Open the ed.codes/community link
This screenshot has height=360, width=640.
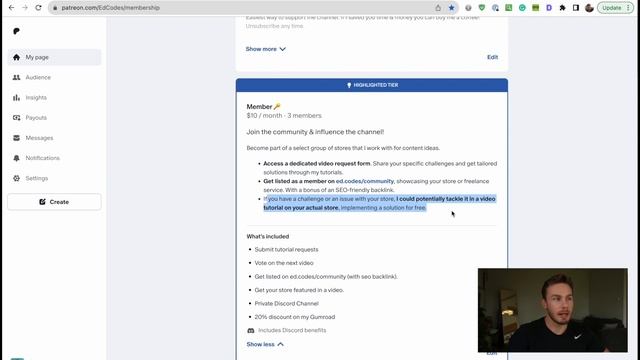(364, 181)
